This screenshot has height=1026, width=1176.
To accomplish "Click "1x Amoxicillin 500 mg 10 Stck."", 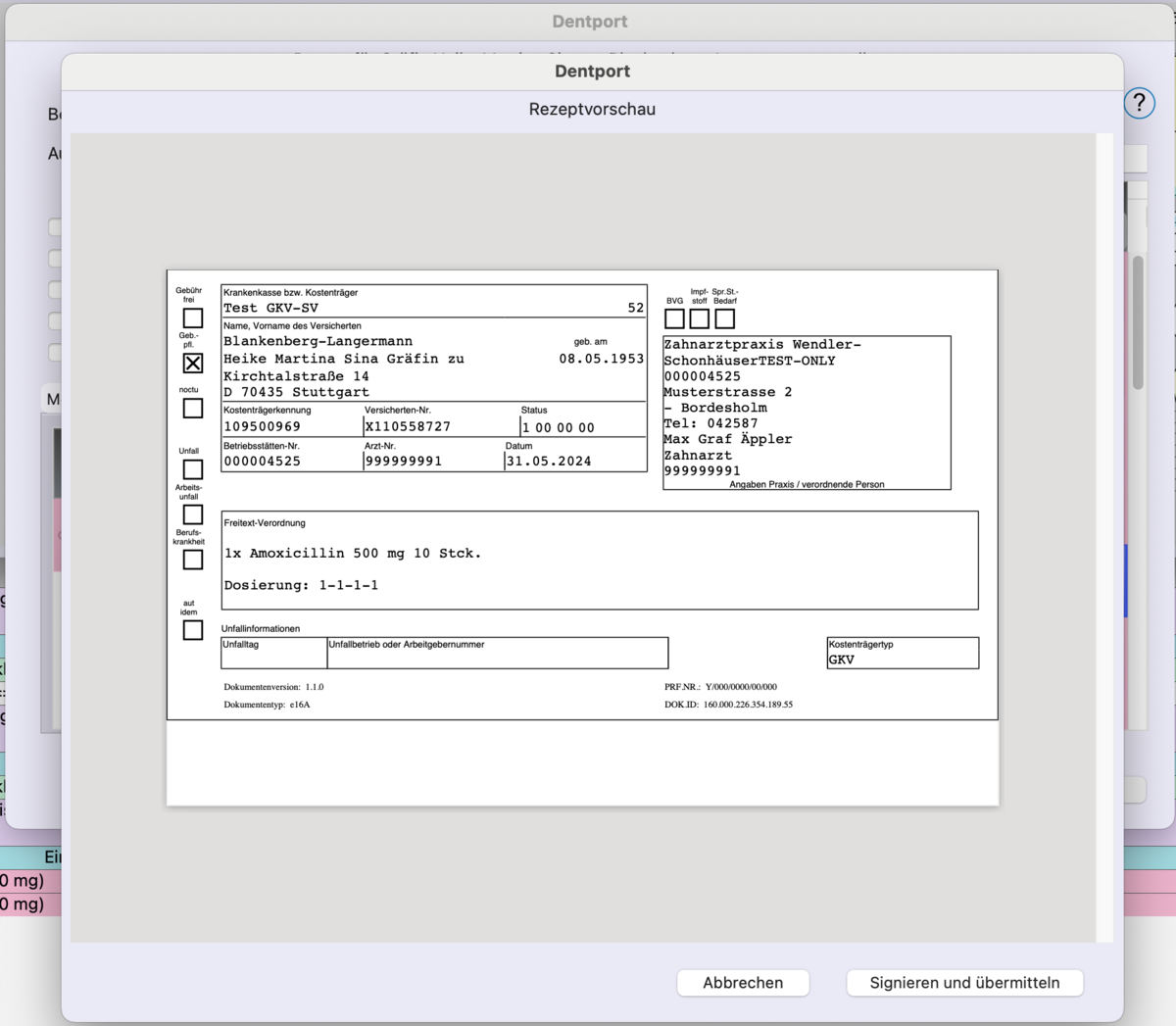I will pos(353,554).
